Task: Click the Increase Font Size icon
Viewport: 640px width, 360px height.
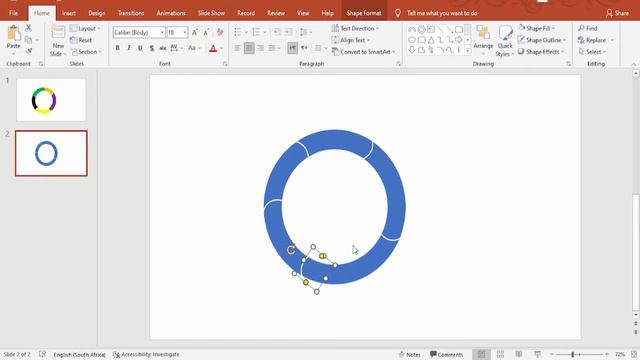Action: [195, 32]
